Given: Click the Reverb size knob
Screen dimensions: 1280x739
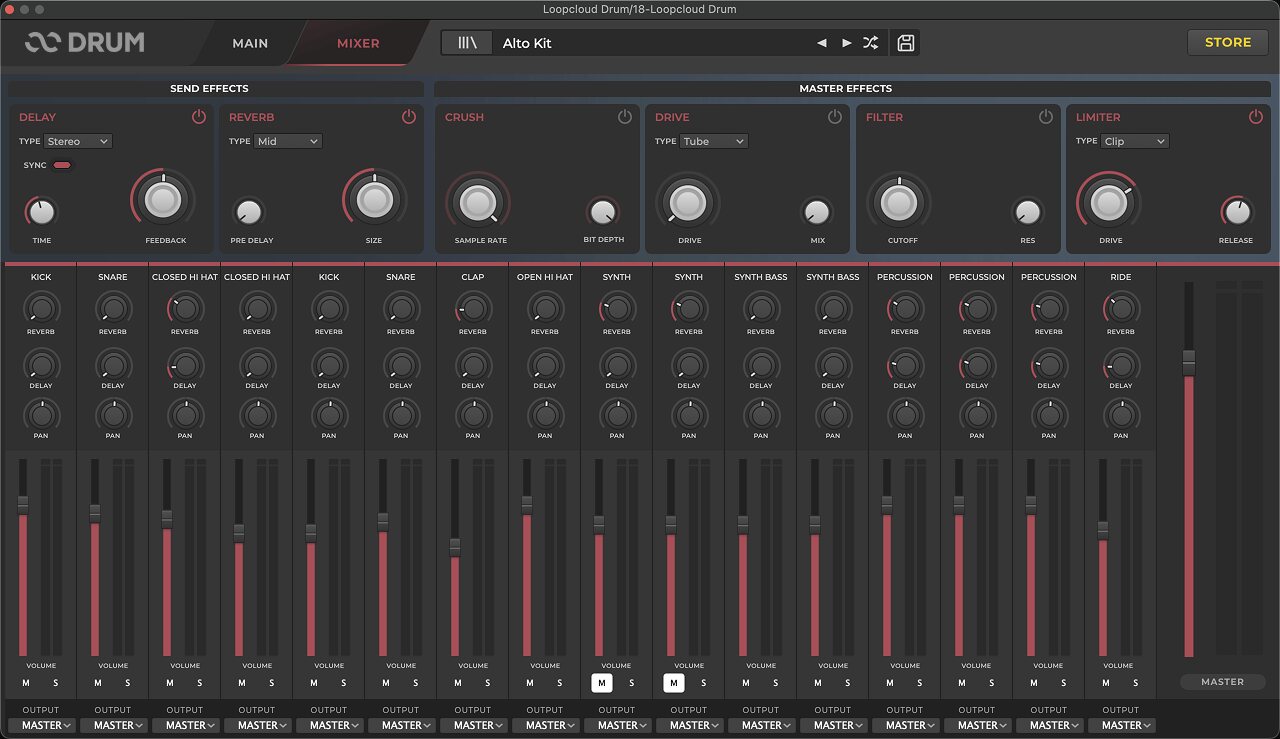Looking at the screenshot, I should [x=375, y=200].
